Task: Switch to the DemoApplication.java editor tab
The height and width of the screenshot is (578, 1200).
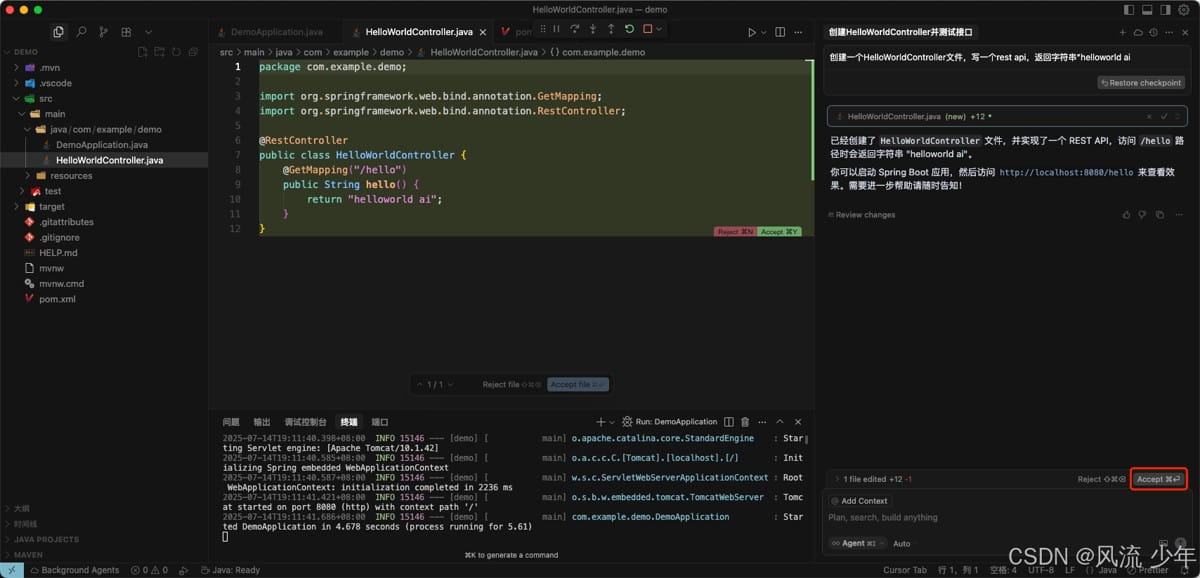Action: coord(276,32)
